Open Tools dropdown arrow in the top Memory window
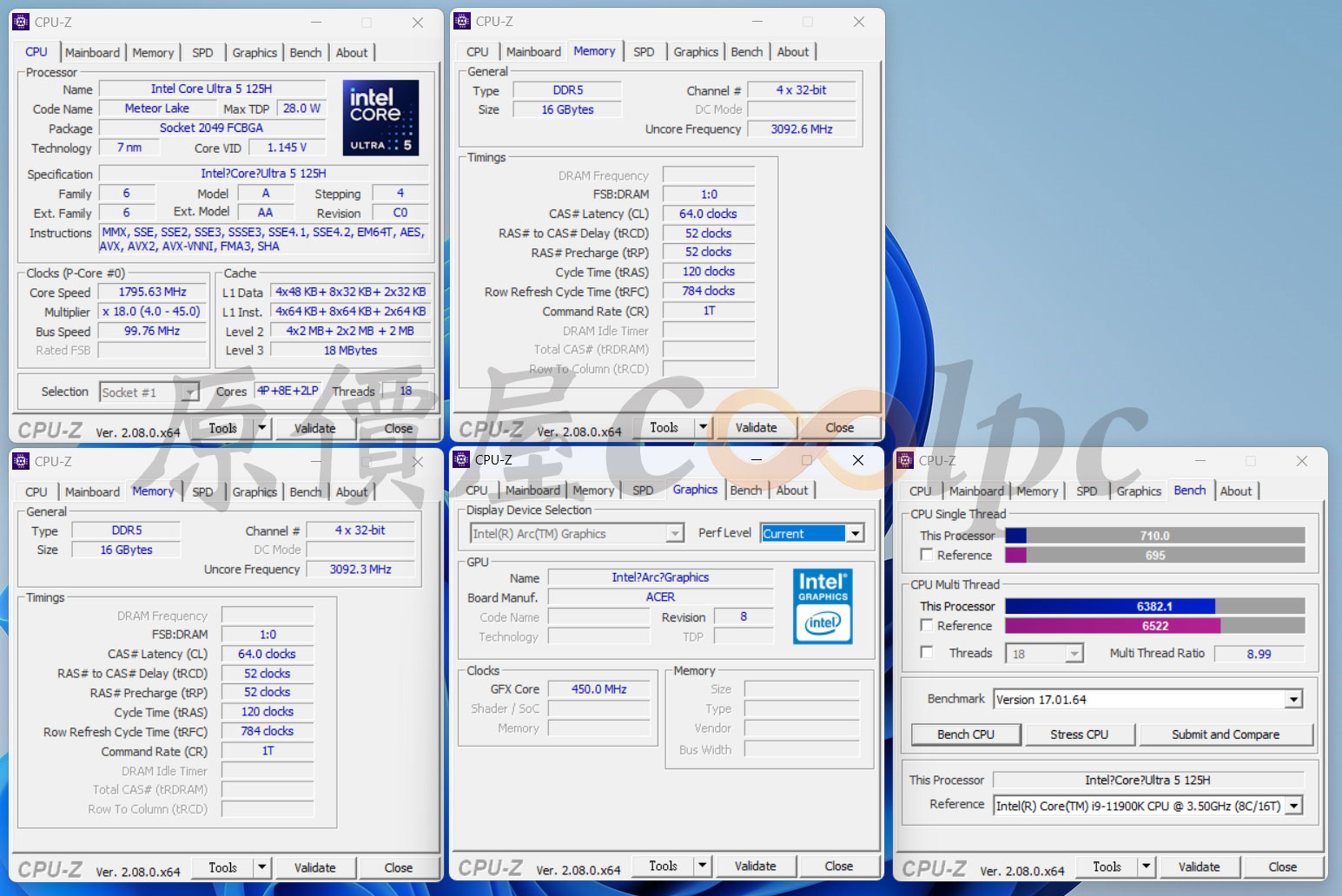The width and height of the screenshot is (1342, 896). 703,427
